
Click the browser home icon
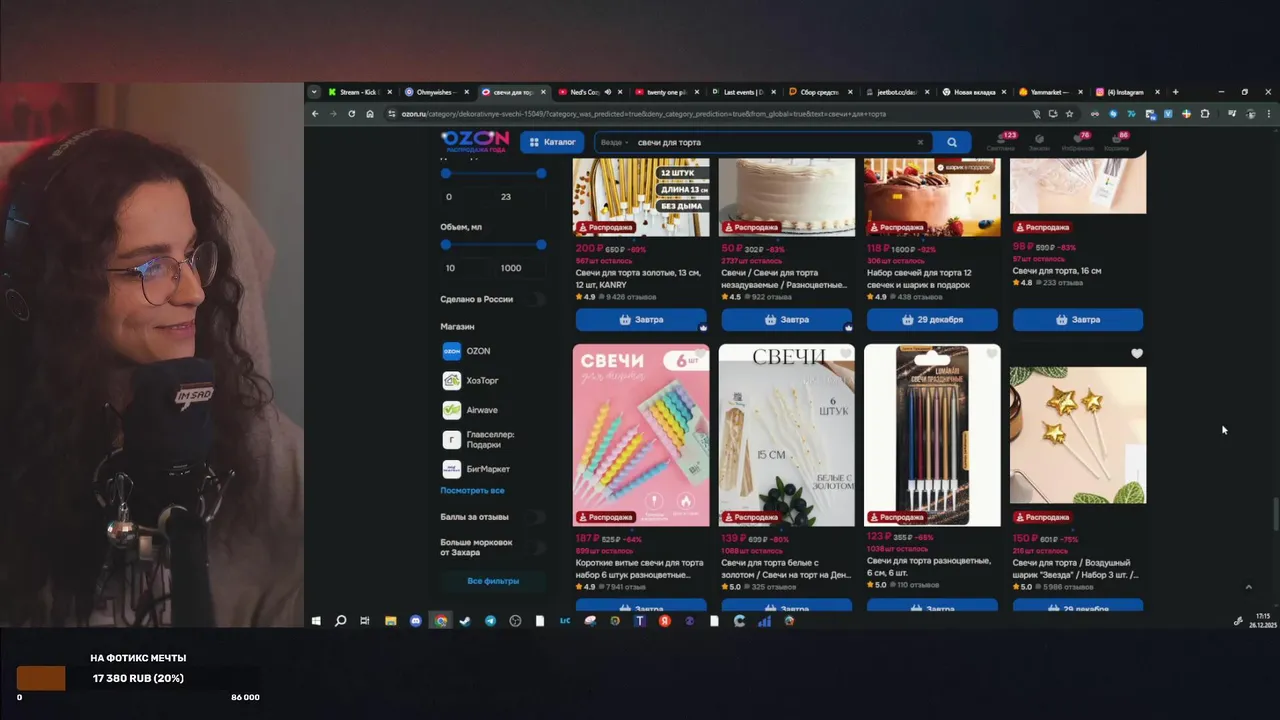coord(370,114)
